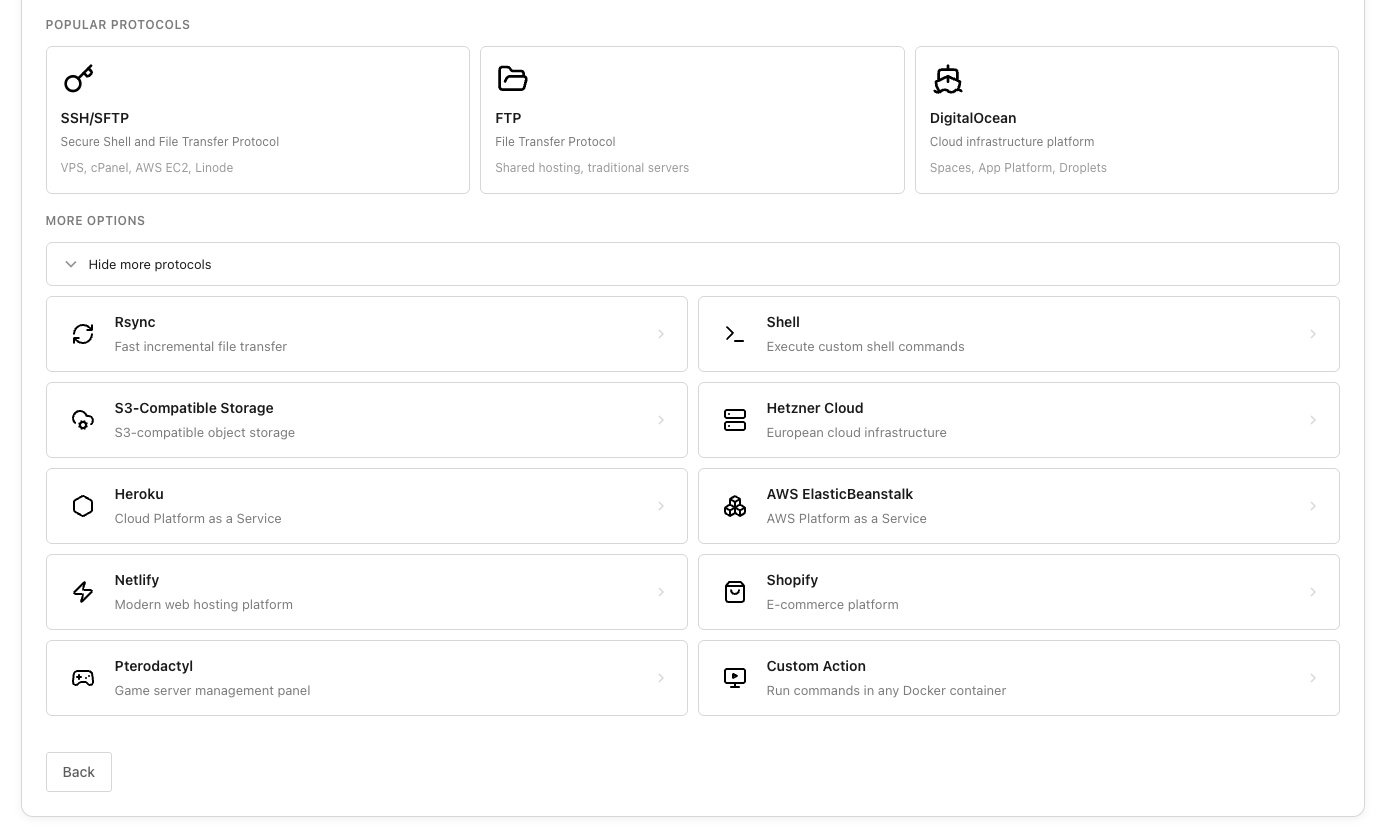Screen dimensions: 1400x835
Task: Click the Pterodactyl gamepad icon
Action: 83,677
